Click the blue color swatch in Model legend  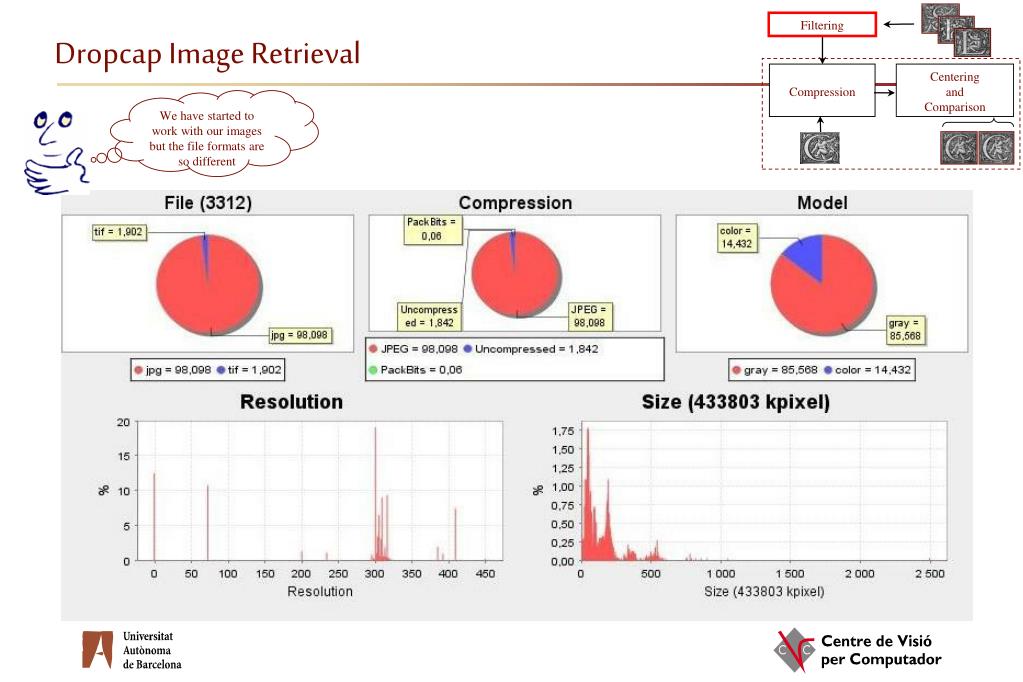coord(828,370)
